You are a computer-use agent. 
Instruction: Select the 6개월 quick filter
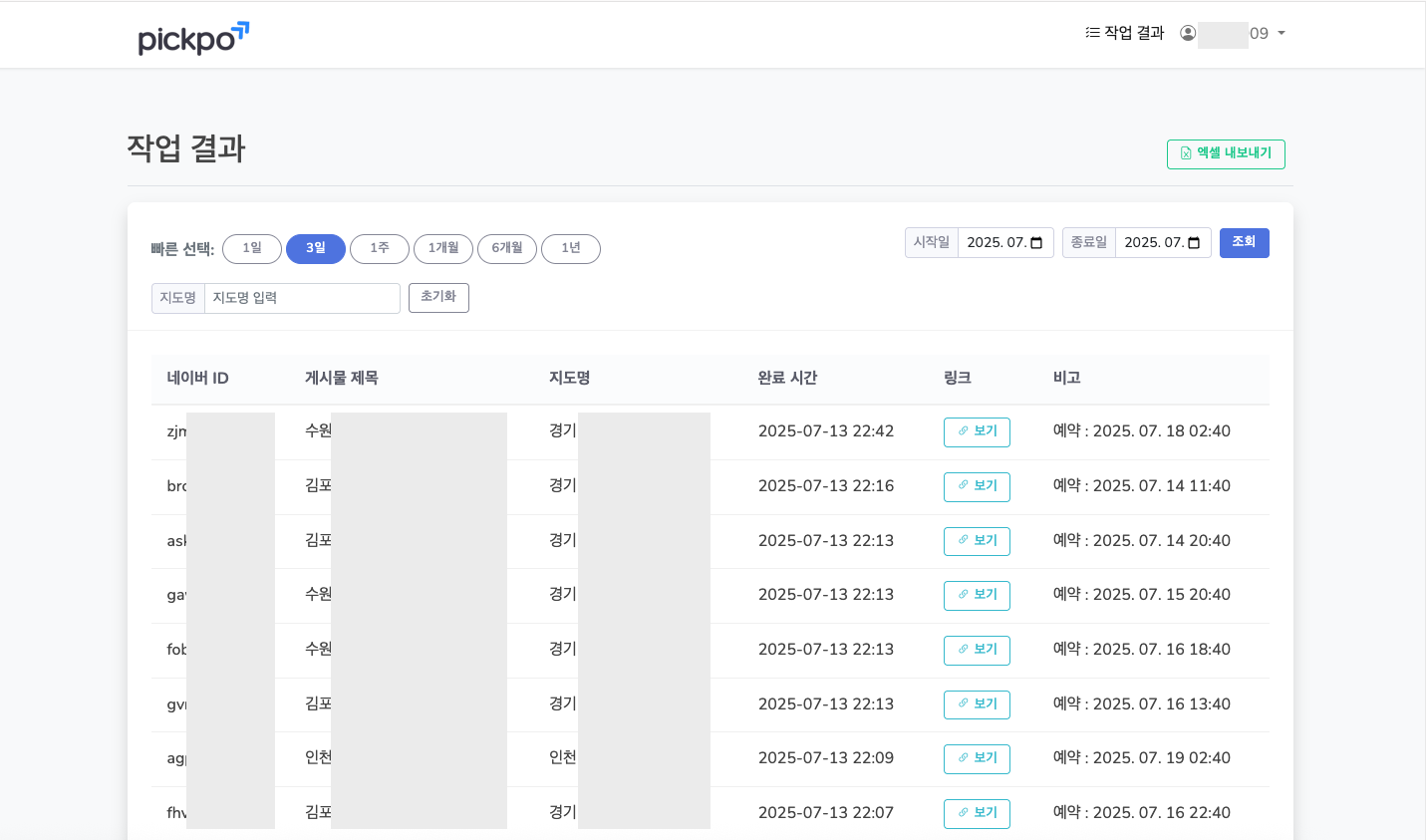click(507, 249)
